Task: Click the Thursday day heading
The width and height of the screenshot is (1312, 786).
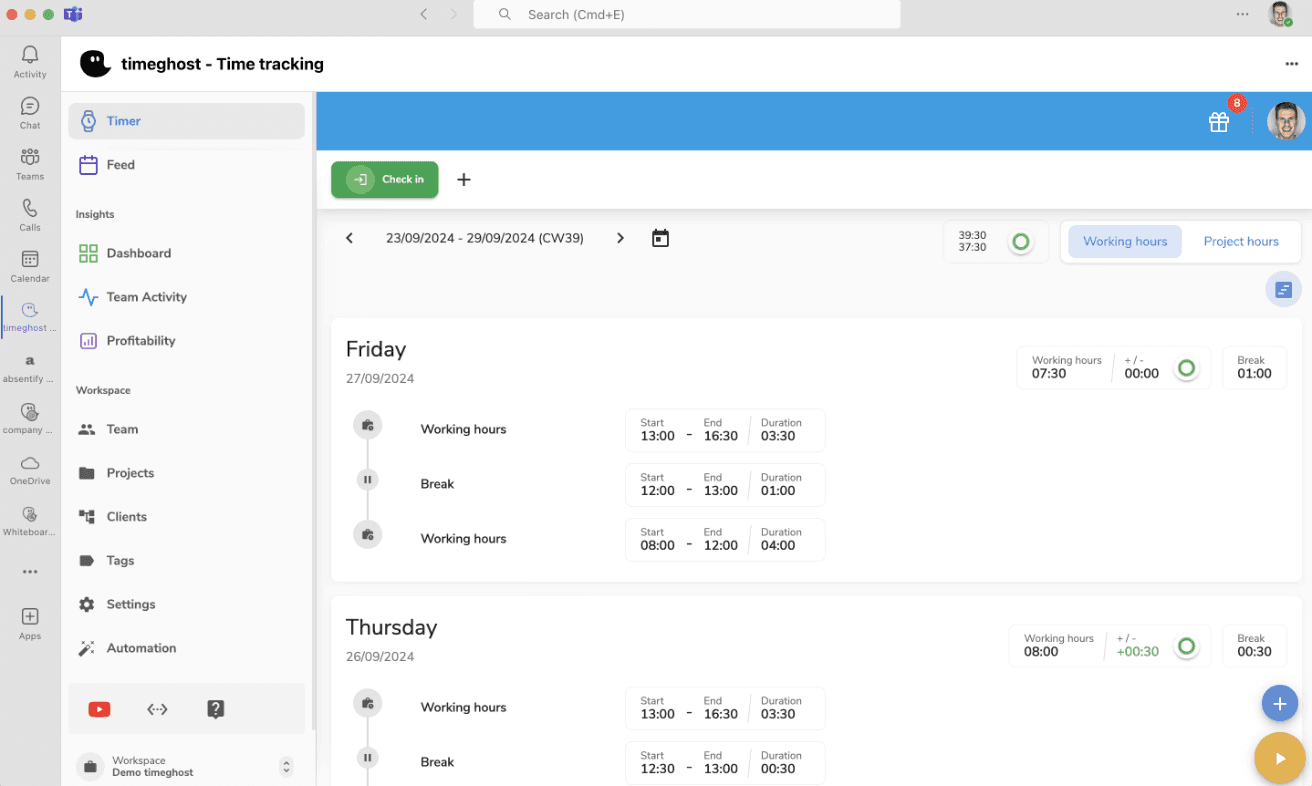Action: click(392, 627)
